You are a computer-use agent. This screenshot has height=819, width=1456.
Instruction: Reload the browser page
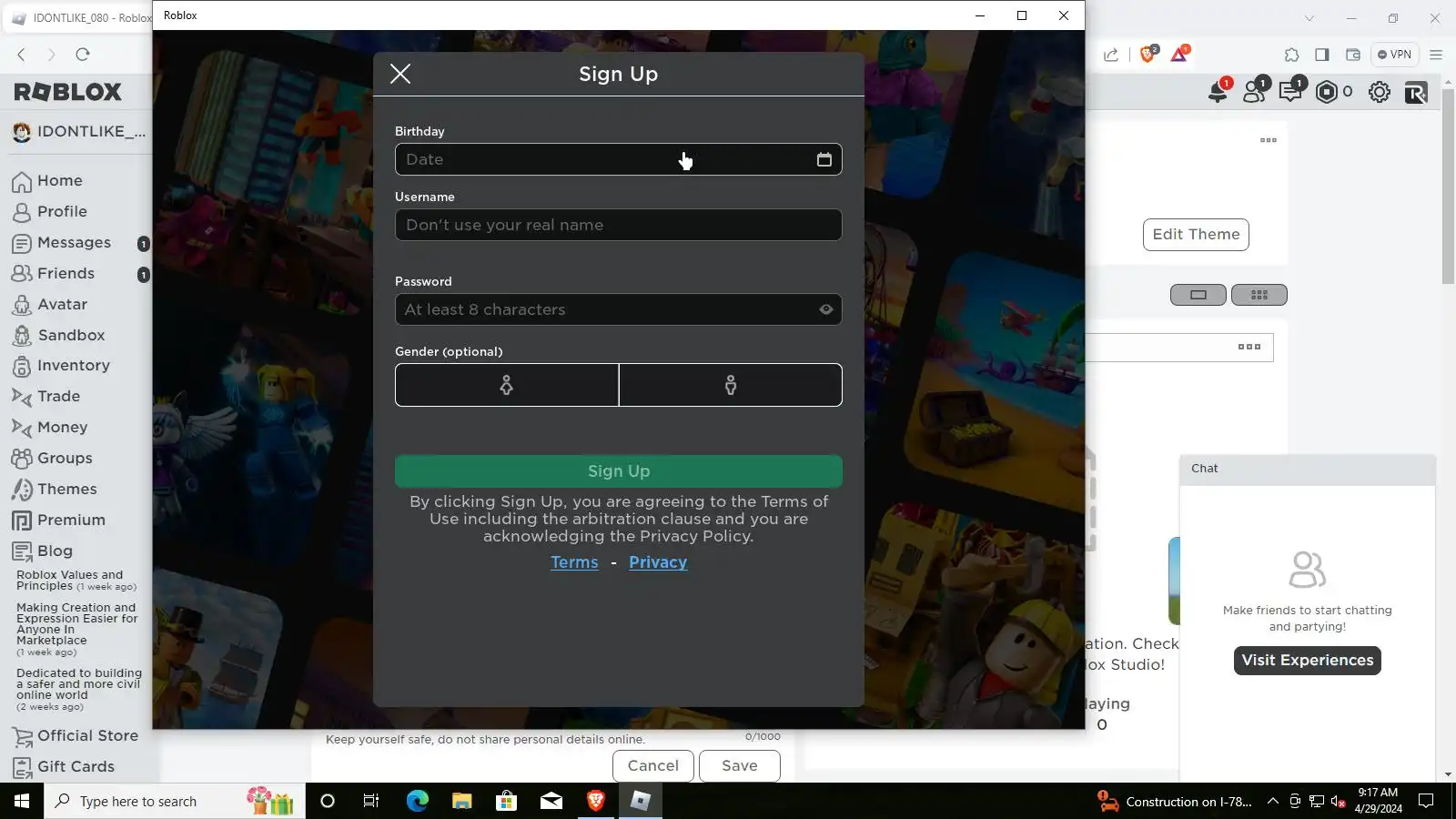83,55
